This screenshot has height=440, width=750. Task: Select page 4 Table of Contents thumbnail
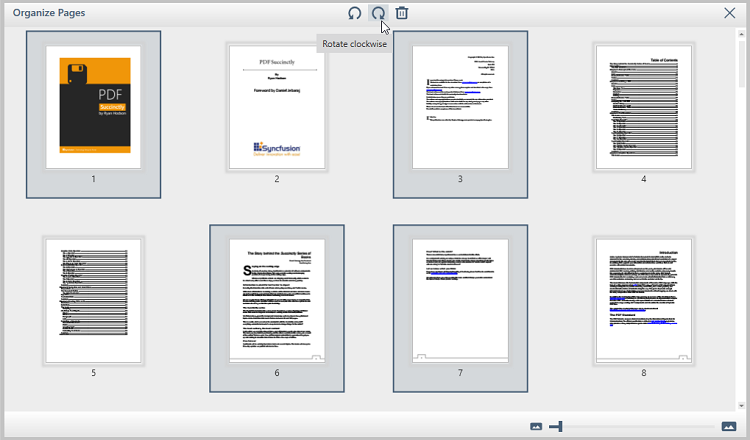[x=644, y=106]
